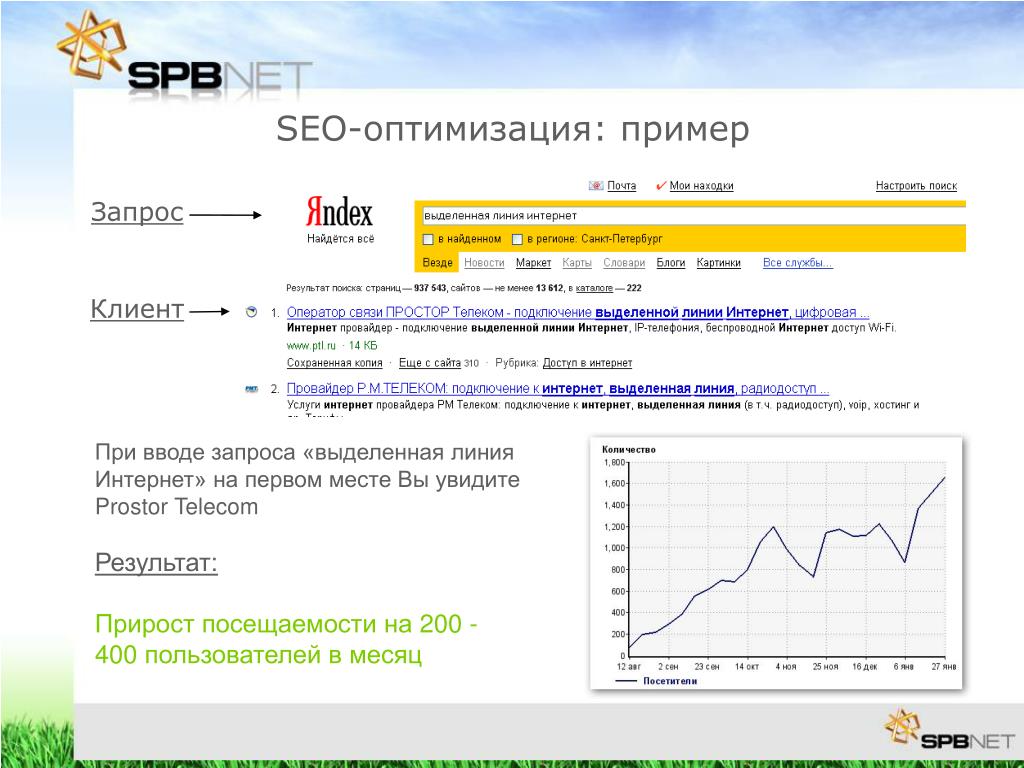The height and width of the screenshot is (768, 1024).
Task: Click the SPBNET logo in the top corner
Action: click(x=184, y=57)
